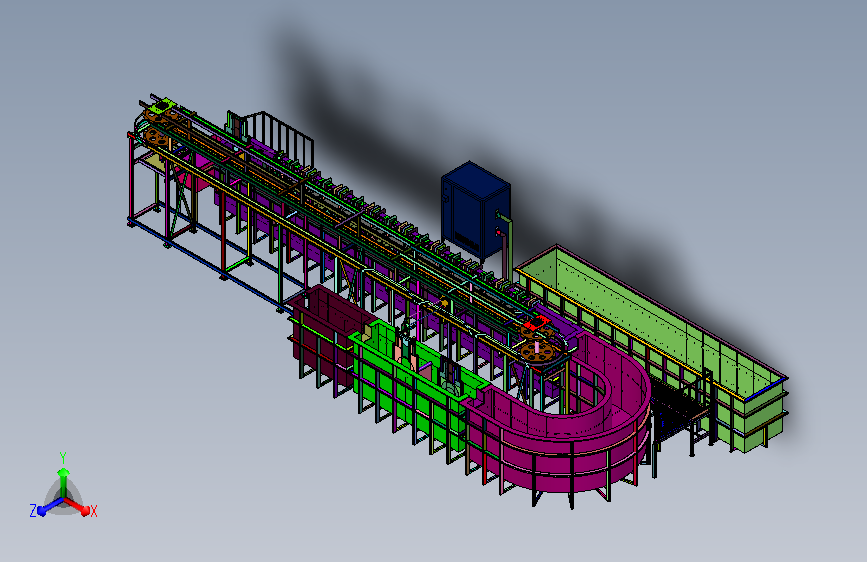Select the dark blue control cabinet
The width and height of the screenshot is (867, 562).
[x=475, y=210]
